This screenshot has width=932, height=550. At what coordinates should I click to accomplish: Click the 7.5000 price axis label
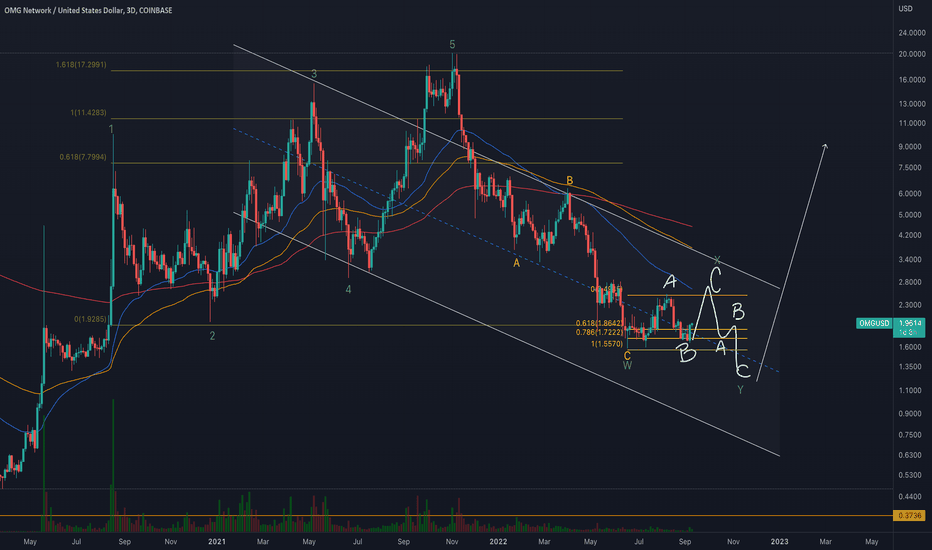(x=912, y=168)
